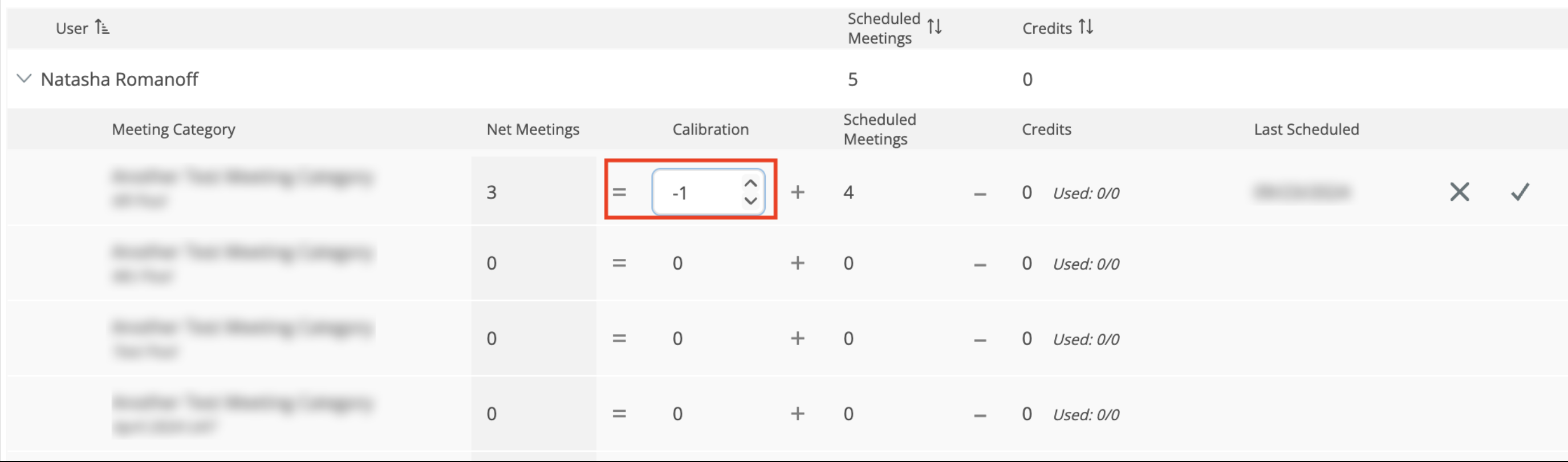Sort the User column
This screenshot has height=462, width=1568.
(x=101, y=27)
